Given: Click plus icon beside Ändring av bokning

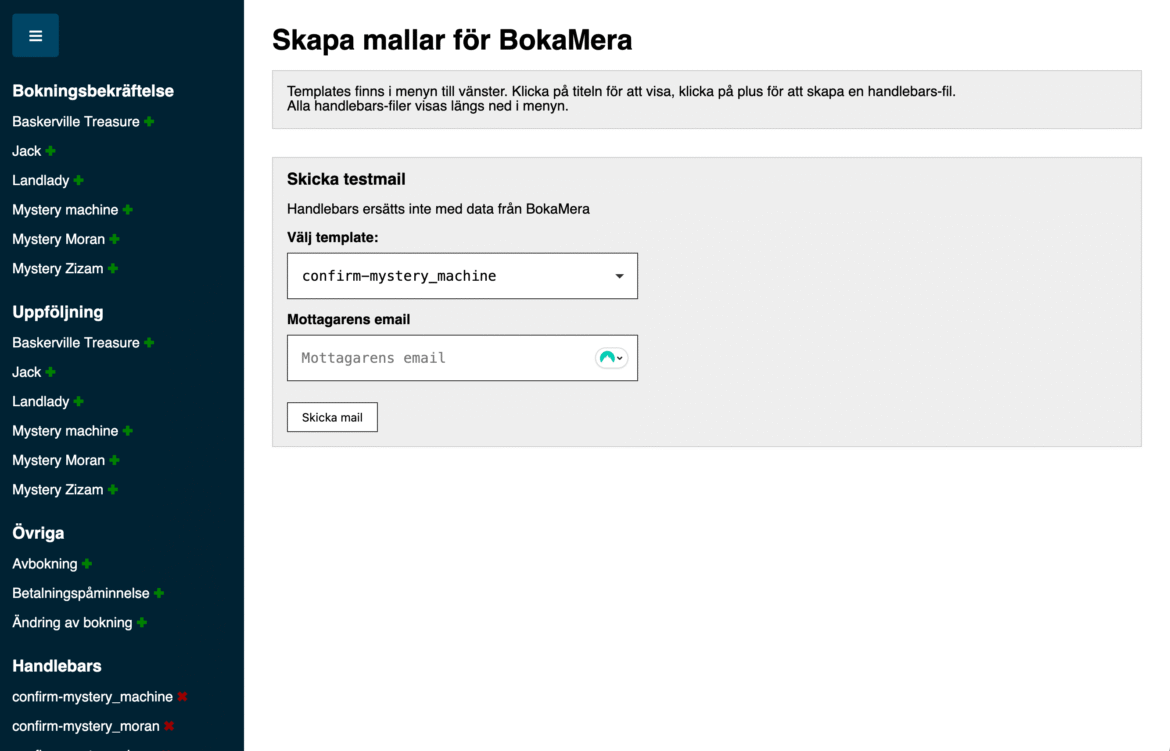Looking at the screenshot, I should [x=141, y=623].
